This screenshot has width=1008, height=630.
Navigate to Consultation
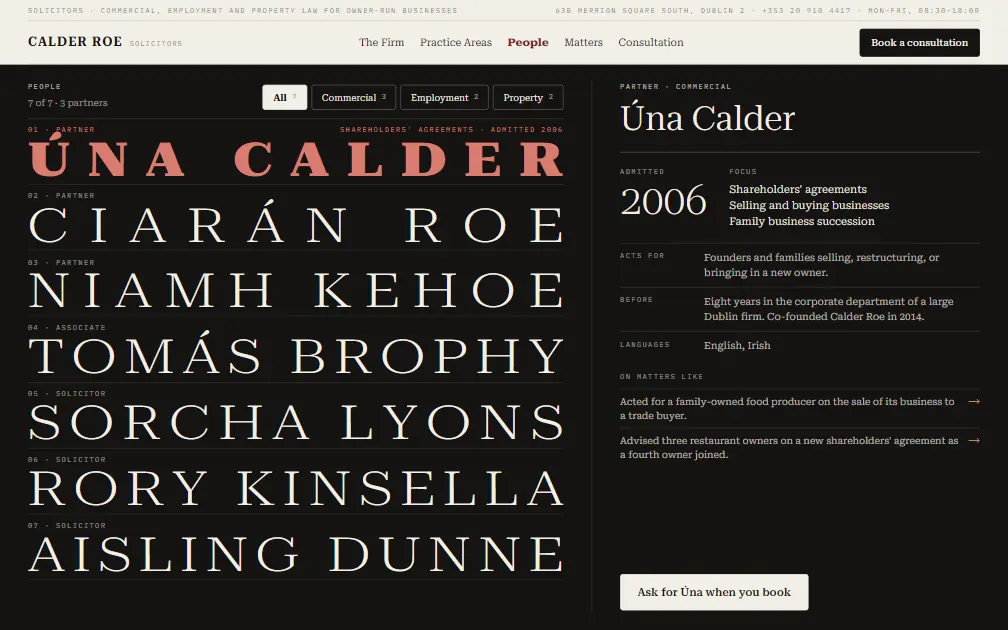point(651,42)
